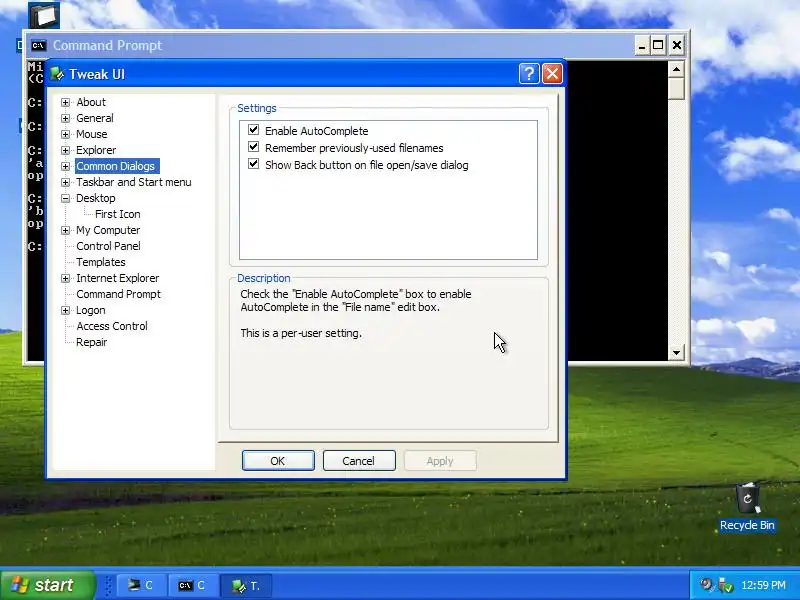Uncheck Remember previously-used filenames
This screenshot has height=600, width=800.
253,147
